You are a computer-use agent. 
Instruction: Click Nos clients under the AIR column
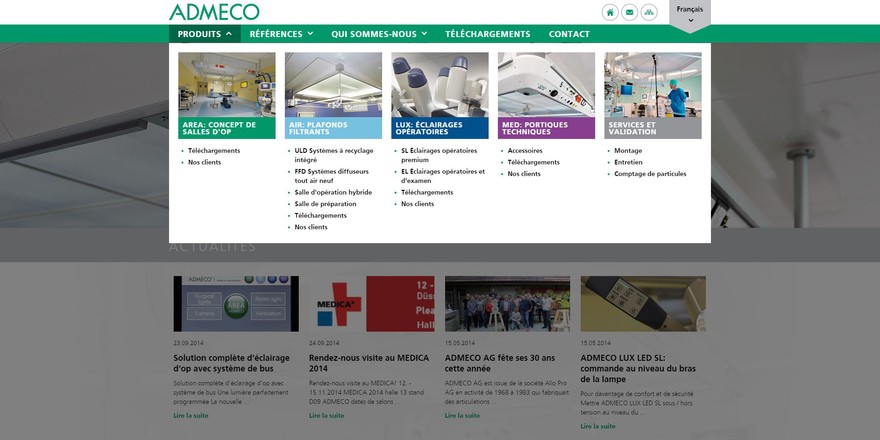[x=311, y=227]
